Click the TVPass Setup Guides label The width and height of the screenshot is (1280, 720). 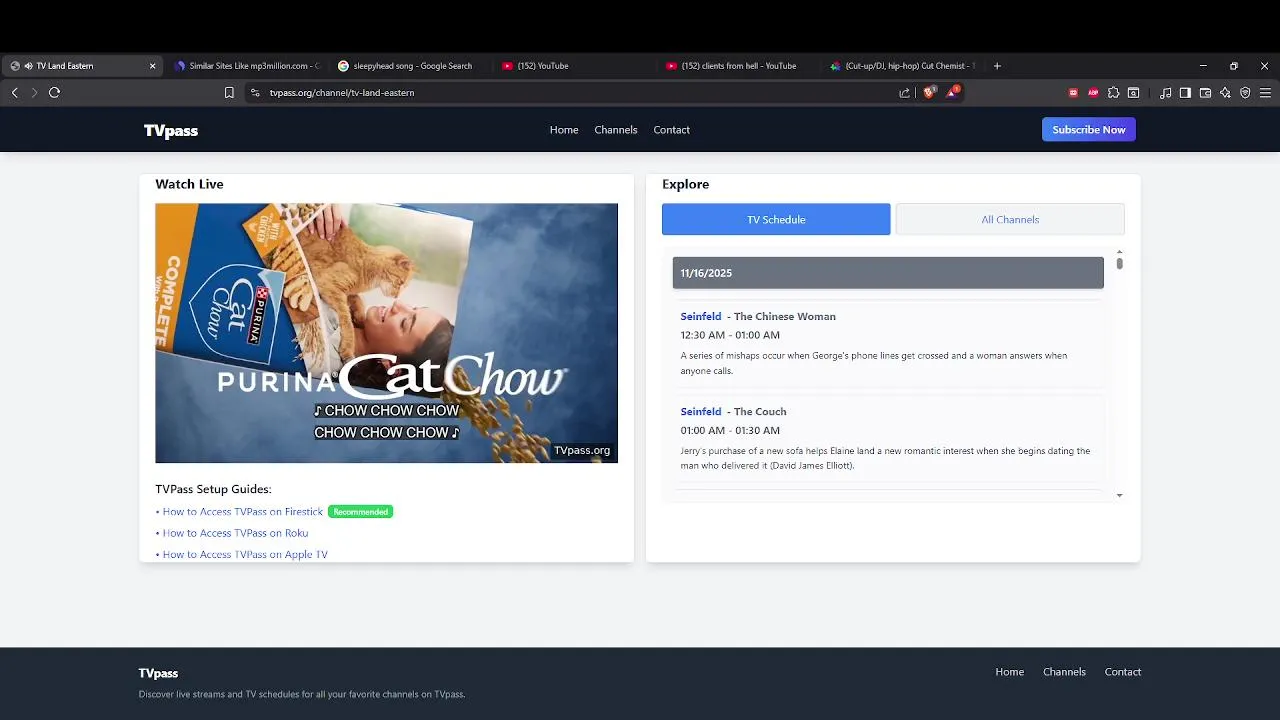(213, 489)
